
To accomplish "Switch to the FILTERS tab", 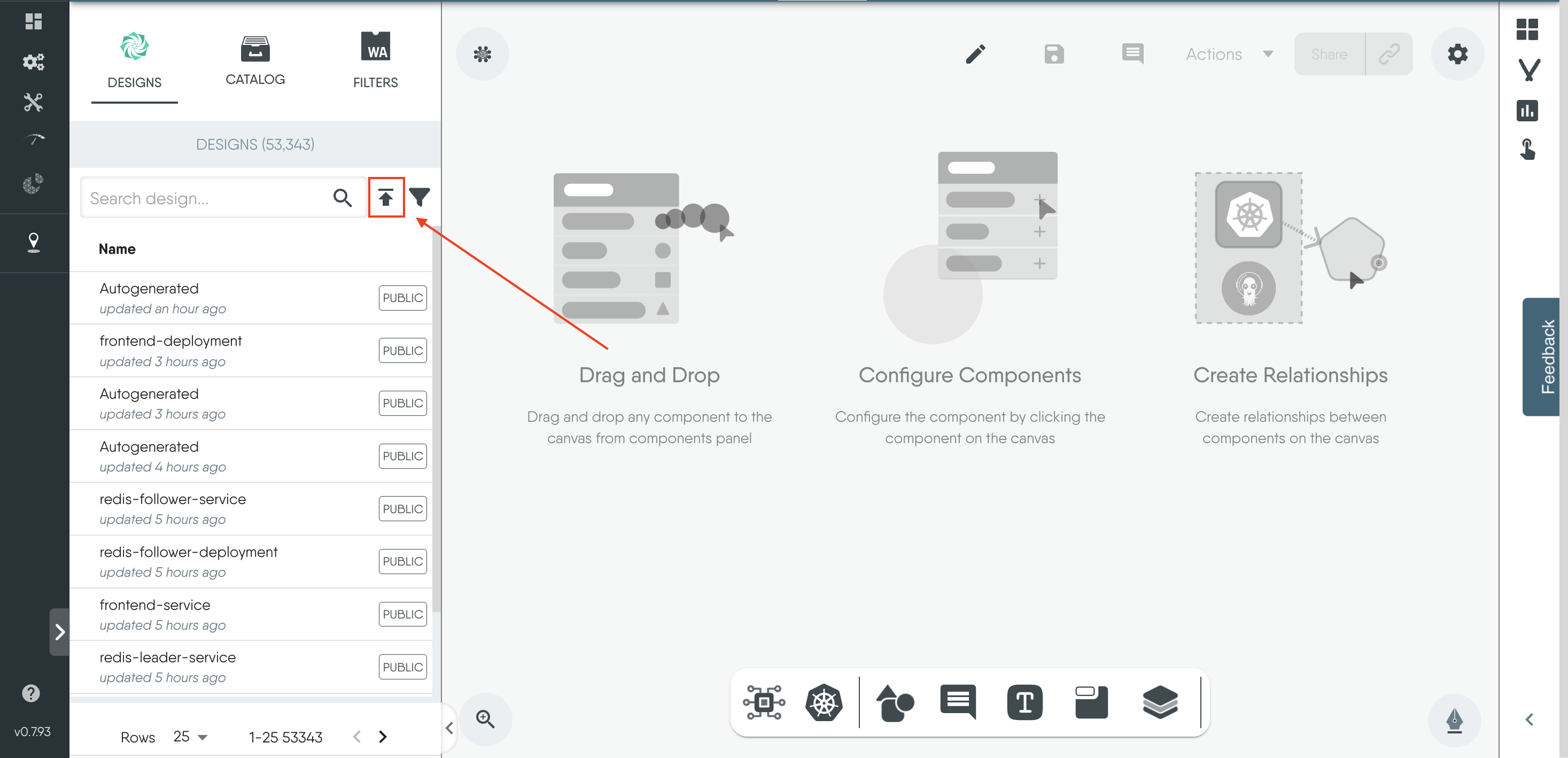I will coord(375,61).
